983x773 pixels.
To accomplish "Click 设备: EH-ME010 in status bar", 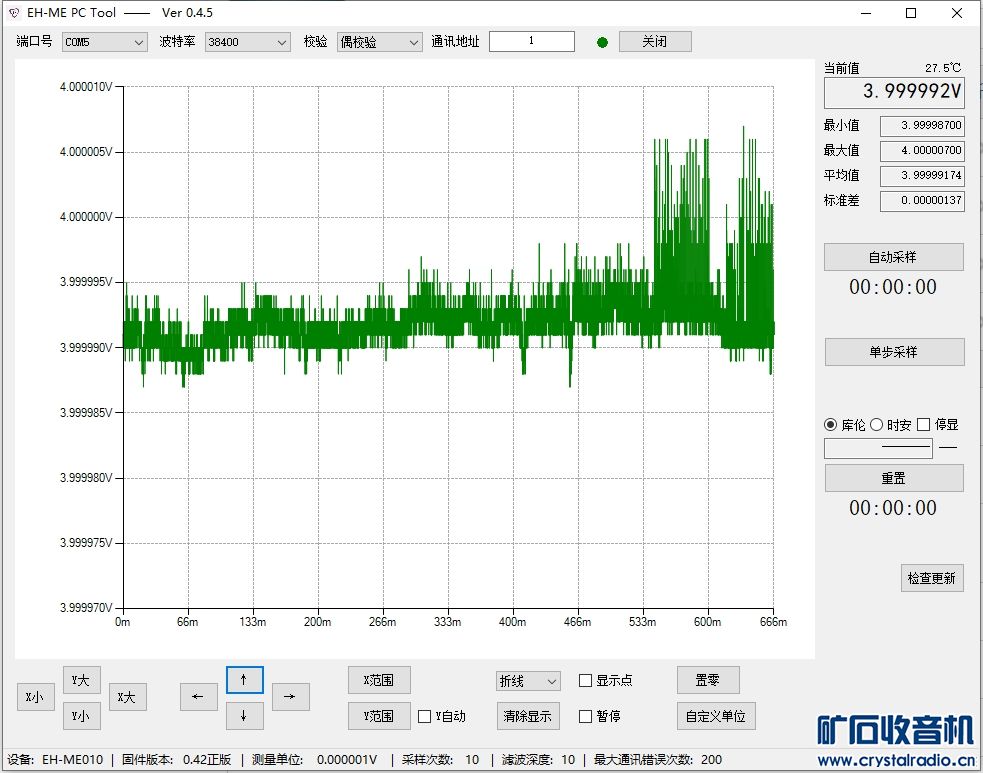I will pos(55,760).
